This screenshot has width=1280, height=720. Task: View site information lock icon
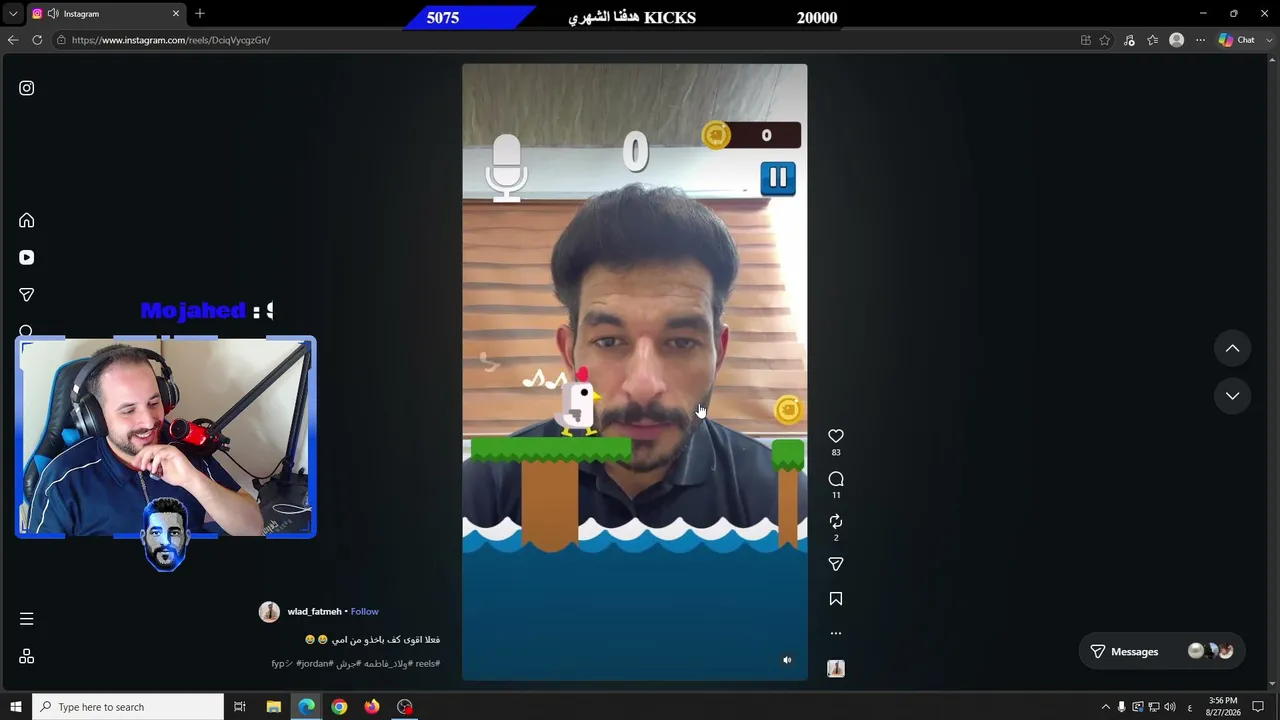tap(61, 40)
